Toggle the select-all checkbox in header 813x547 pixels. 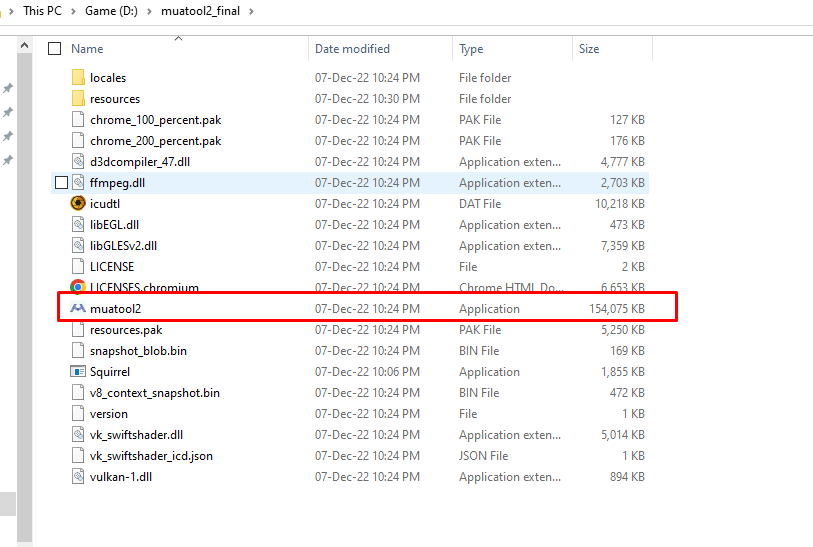pos(54,48)
